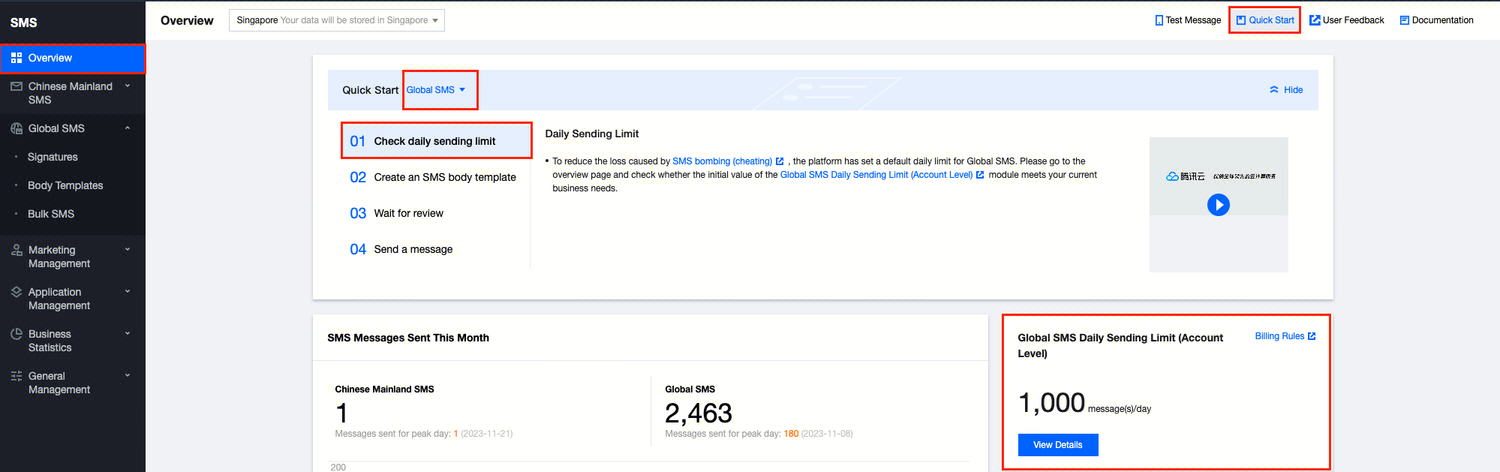
Task: Expand Application Management chevron
Action: click(128, 293)
